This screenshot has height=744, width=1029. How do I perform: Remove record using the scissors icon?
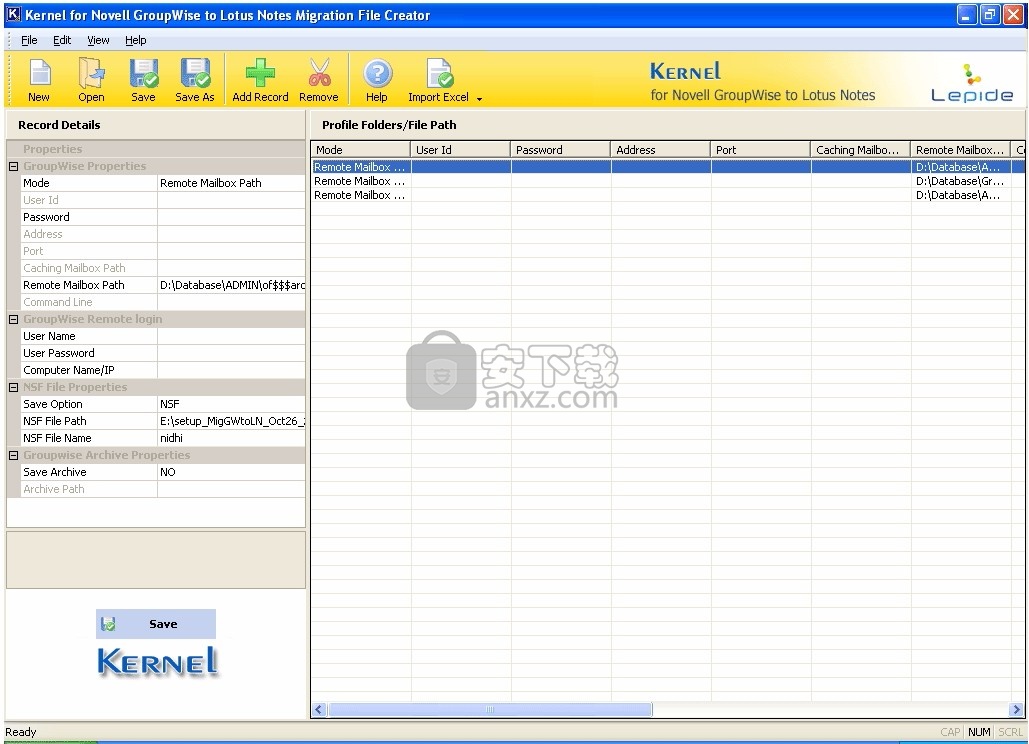coord(319,79)
